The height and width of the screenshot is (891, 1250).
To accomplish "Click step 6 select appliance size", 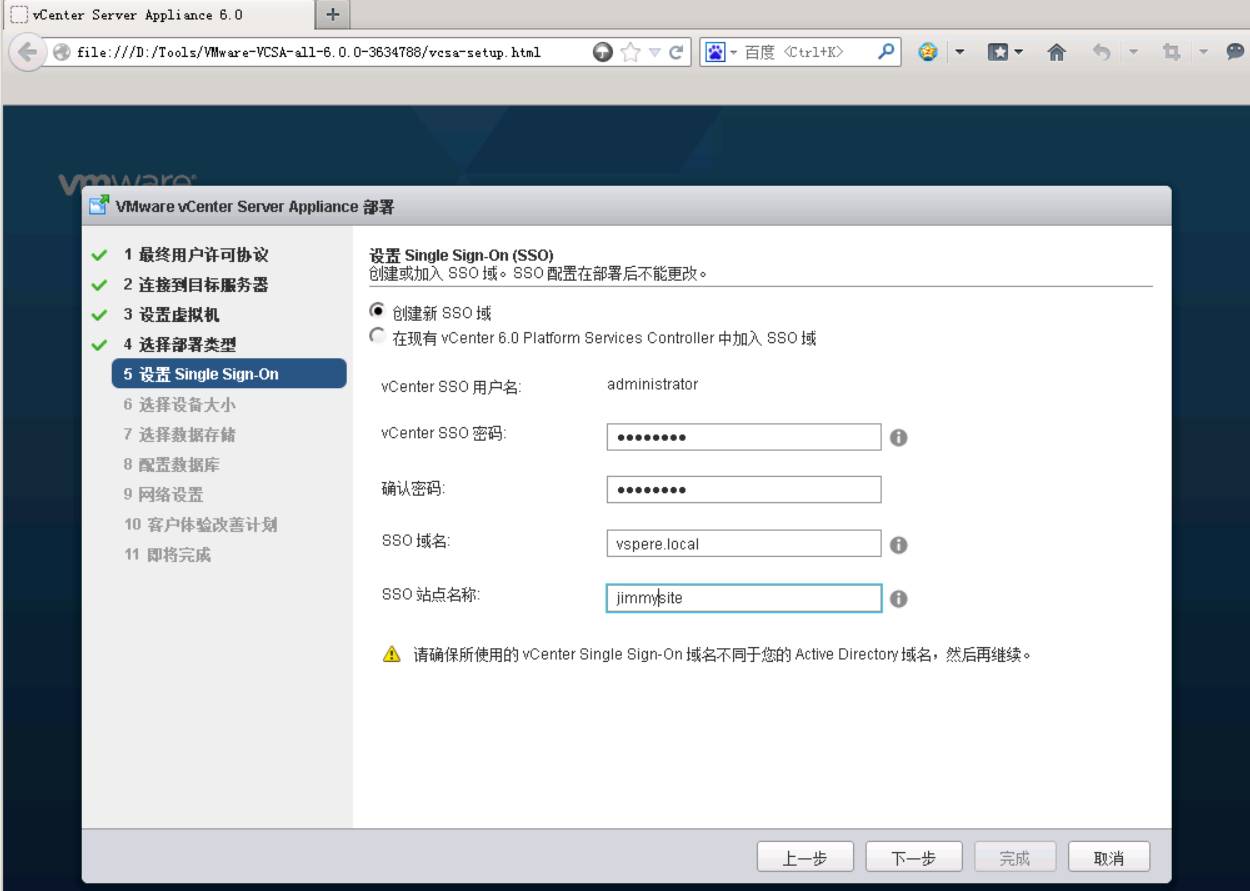I will [180, 405].
